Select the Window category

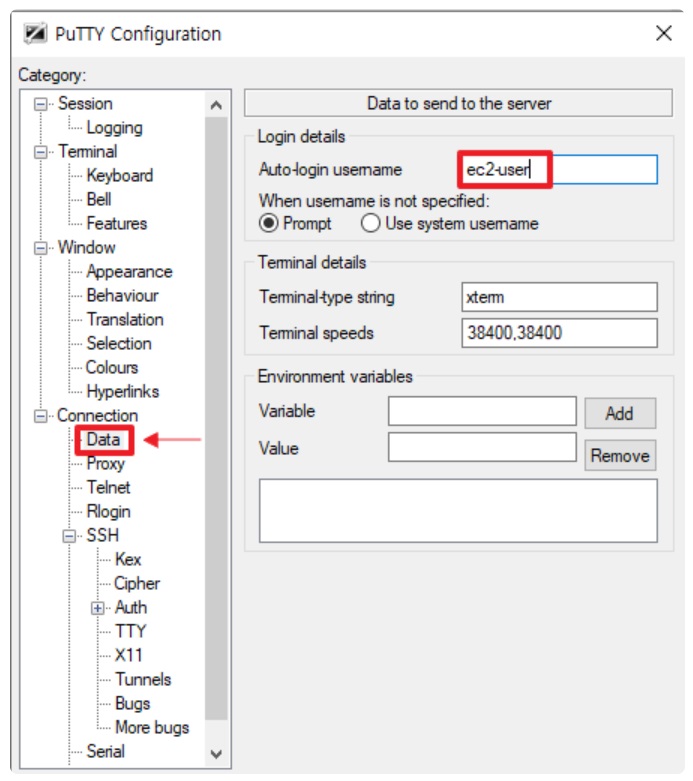tap(87, 248)
